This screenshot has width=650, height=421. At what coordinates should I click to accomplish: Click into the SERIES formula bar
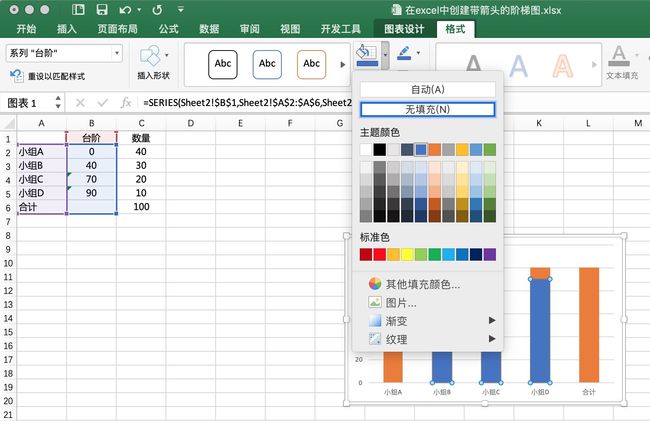[x=247, y=103]
